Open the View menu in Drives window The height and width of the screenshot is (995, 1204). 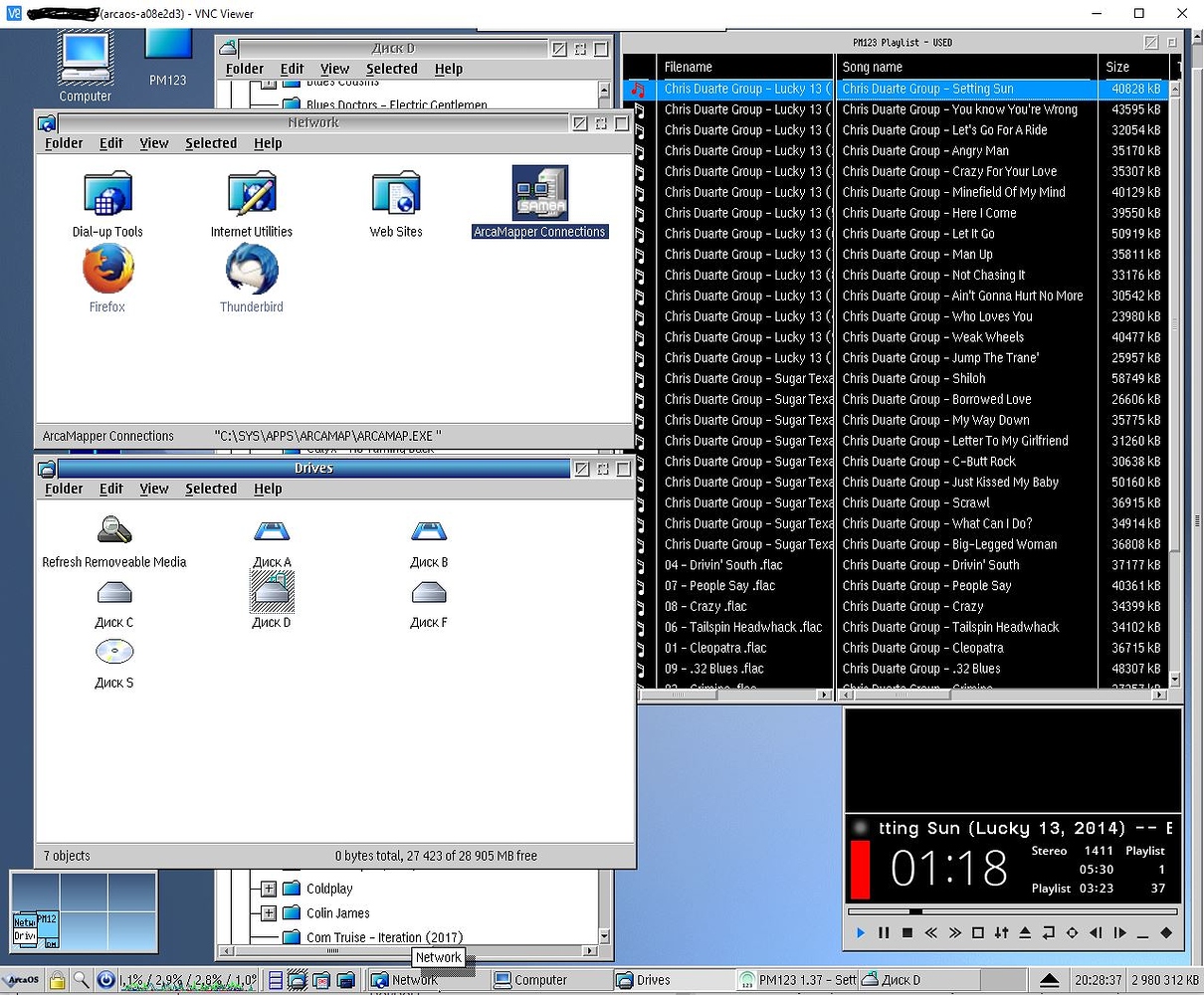pyautogui.click(x=153, y=489)
